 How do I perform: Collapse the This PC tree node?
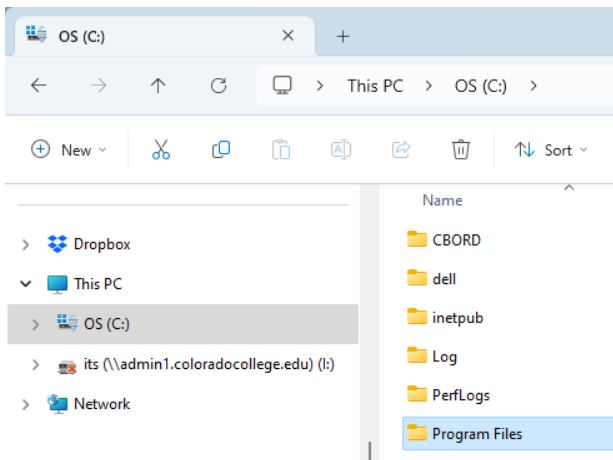26,284
